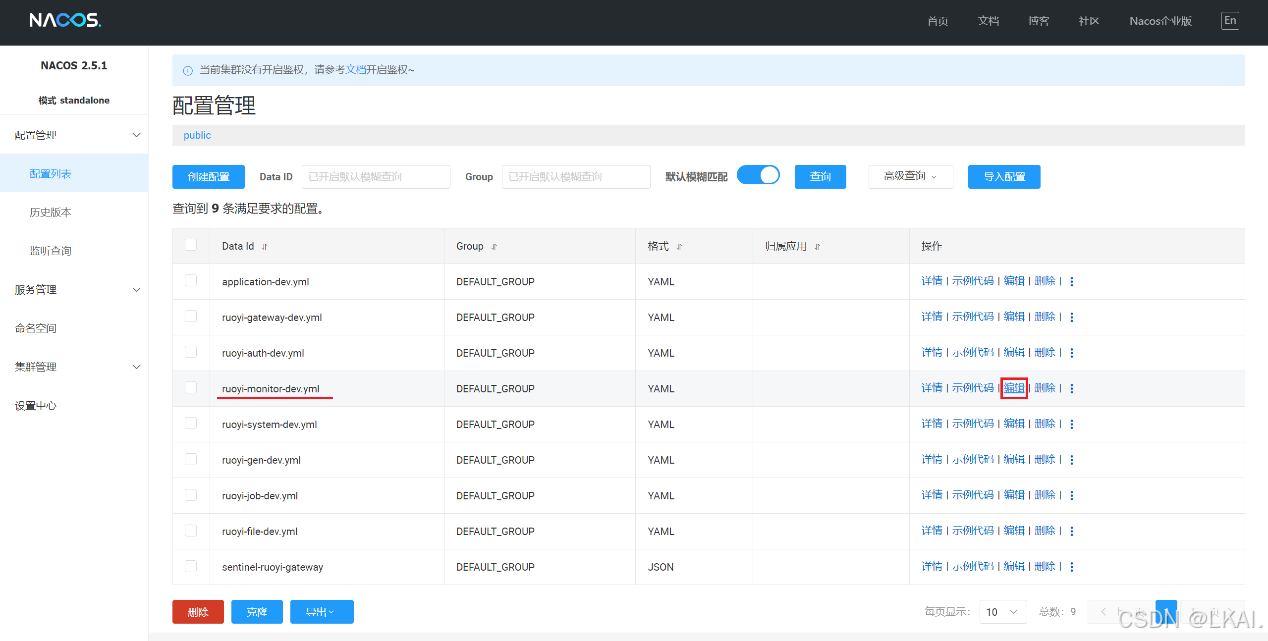Sort the table by Data Id column icon
This screenshot has height=641, width=1268.
(265, 246)
